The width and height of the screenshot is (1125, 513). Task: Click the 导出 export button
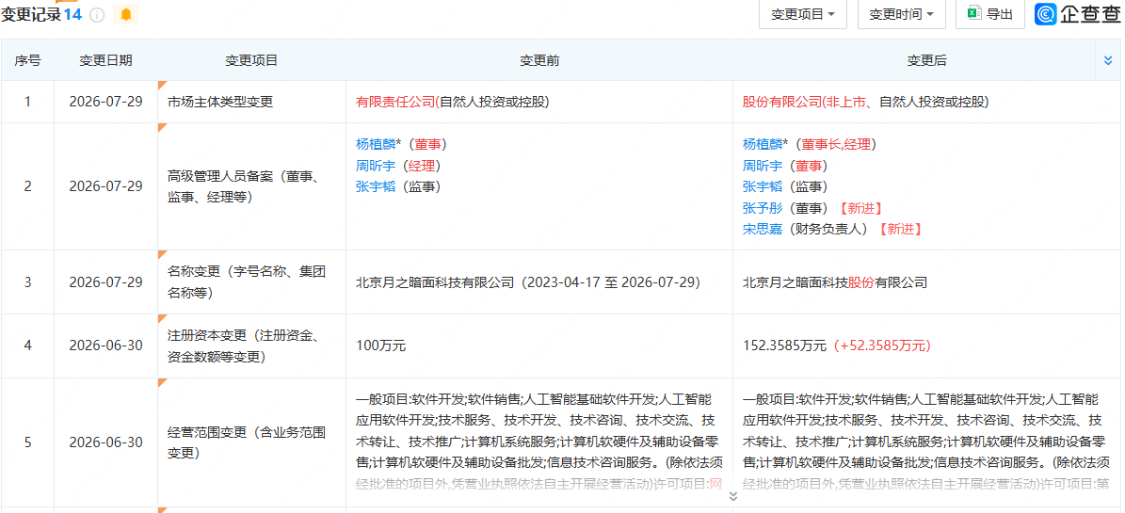pyautogui.click(x=989, y=14)
